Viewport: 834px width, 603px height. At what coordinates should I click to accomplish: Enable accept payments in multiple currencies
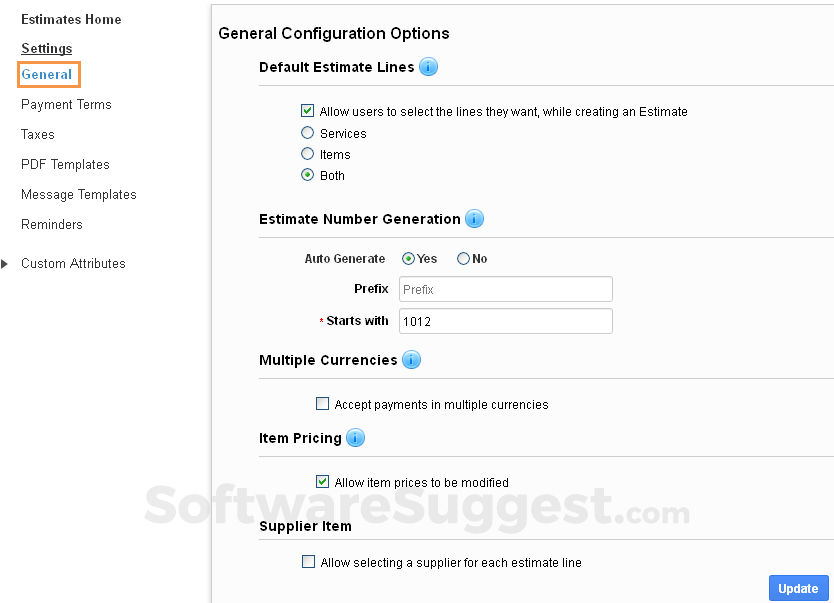pyautogui.click(x=322, y=404)
